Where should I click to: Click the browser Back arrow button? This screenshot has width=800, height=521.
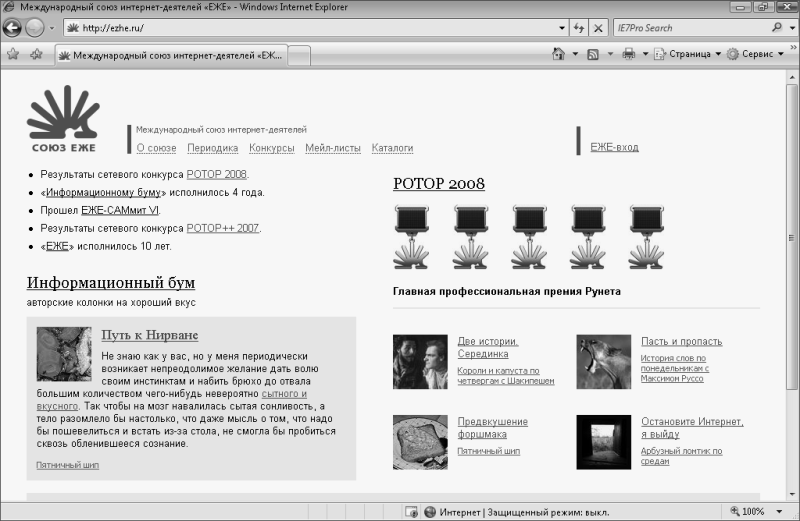(x=12, y=28)
